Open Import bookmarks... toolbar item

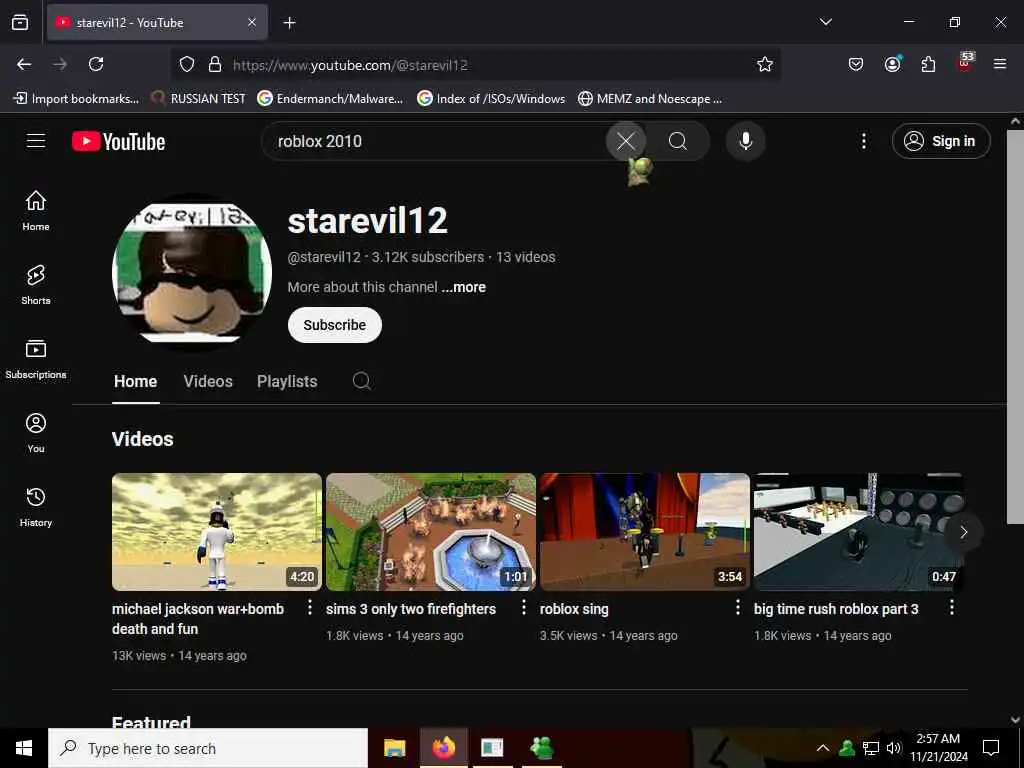[x=76, y=99]
